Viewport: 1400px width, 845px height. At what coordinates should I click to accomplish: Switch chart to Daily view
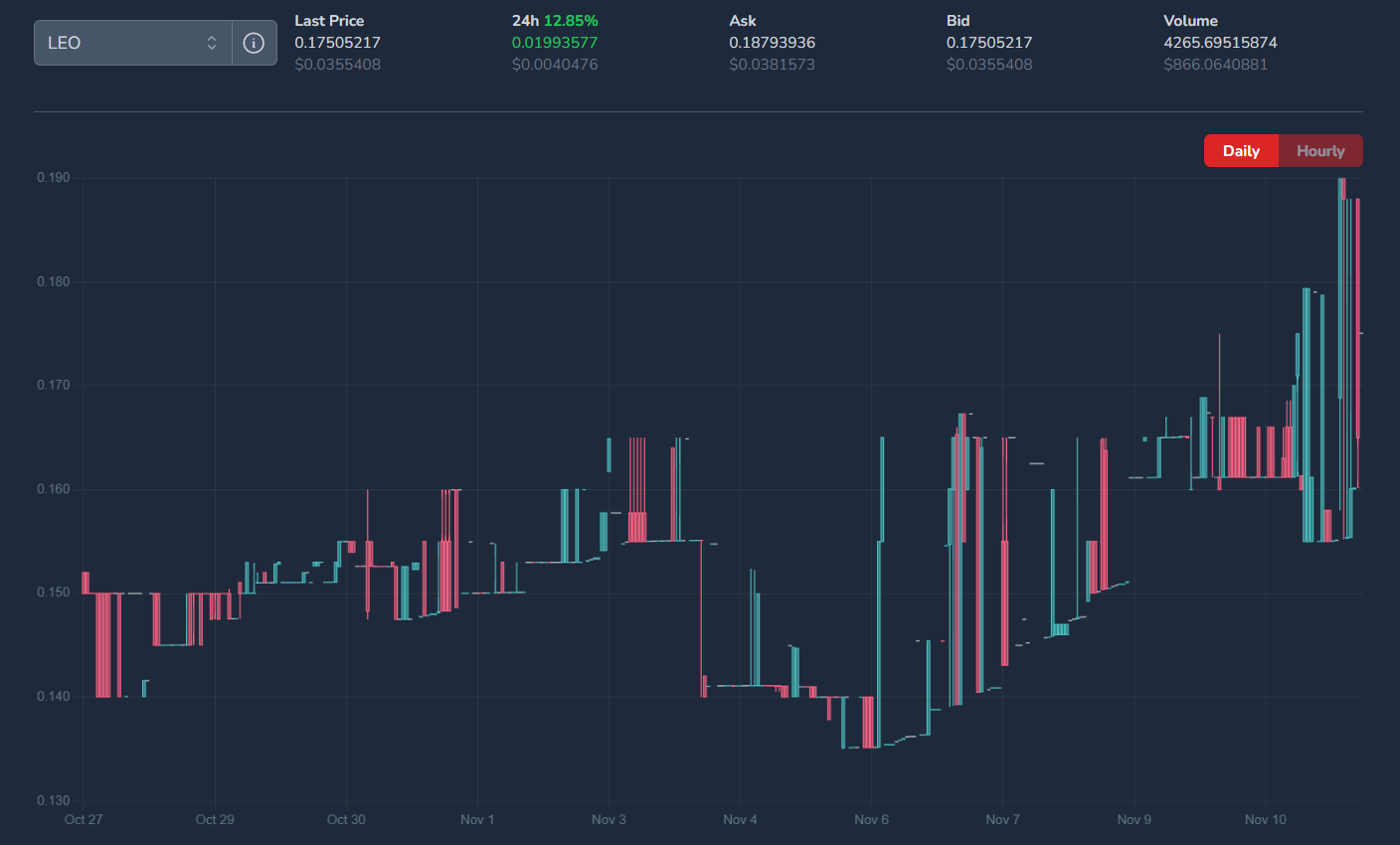1241,151
